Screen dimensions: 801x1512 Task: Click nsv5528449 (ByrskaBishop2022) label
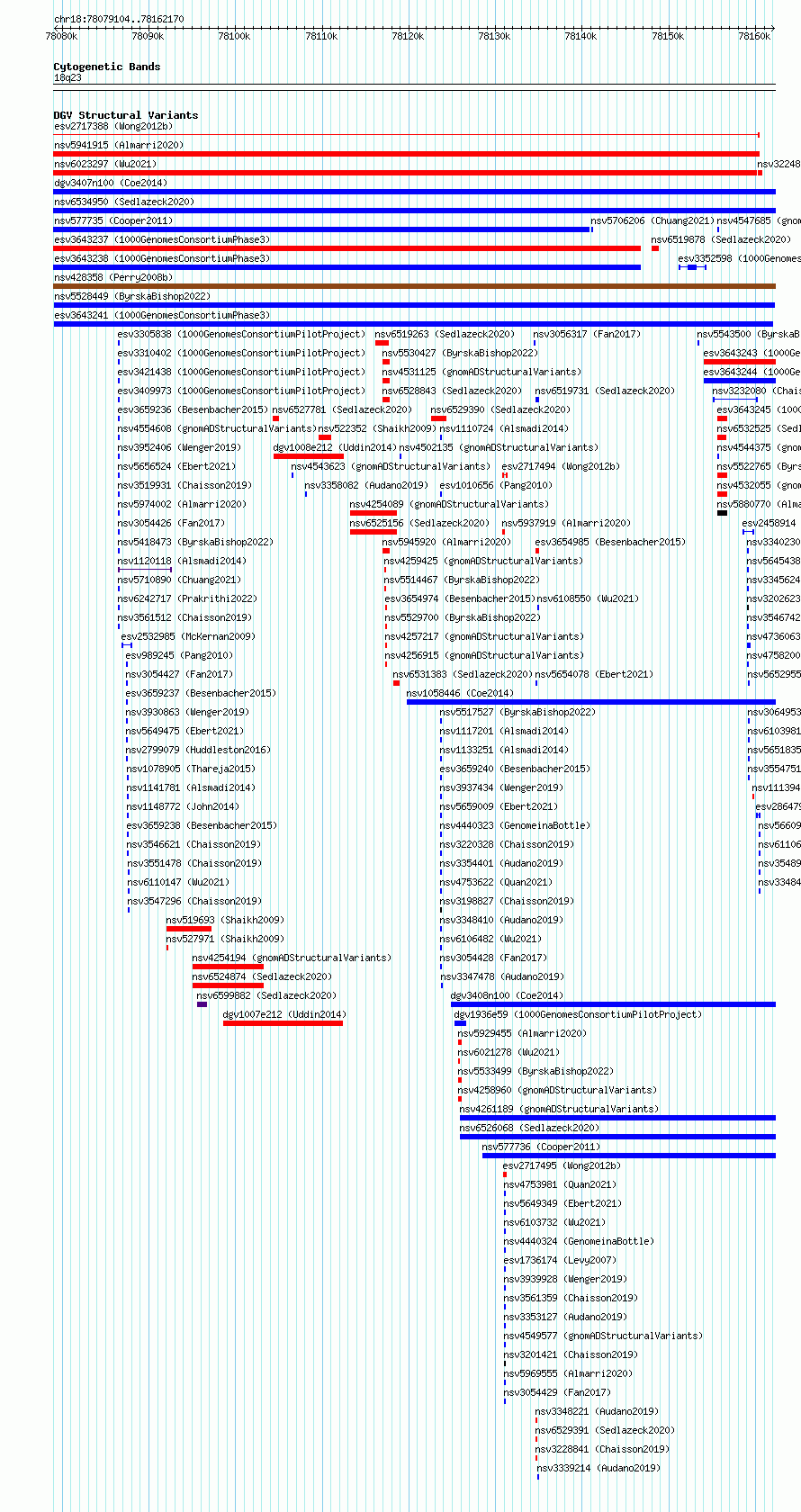(x=132, y=296)
